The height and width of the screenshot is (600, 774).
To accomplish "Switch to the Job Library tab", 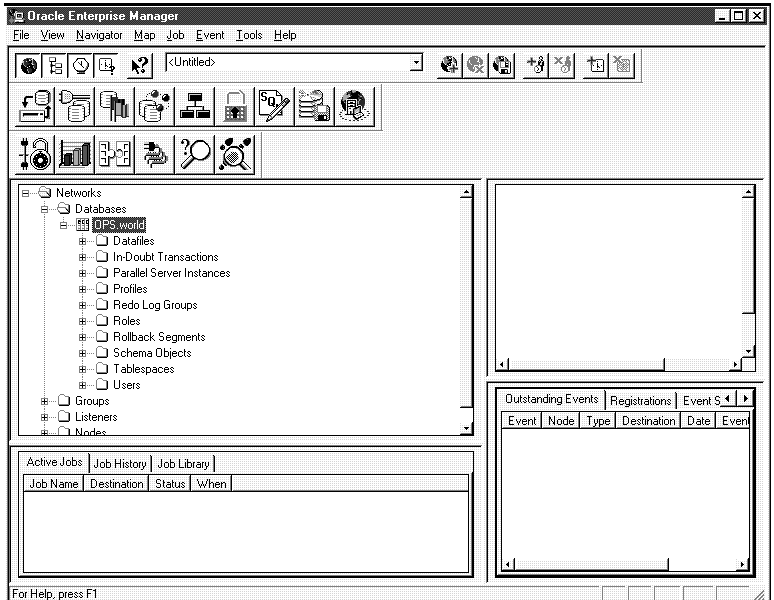I will click(x=183, y=464).
